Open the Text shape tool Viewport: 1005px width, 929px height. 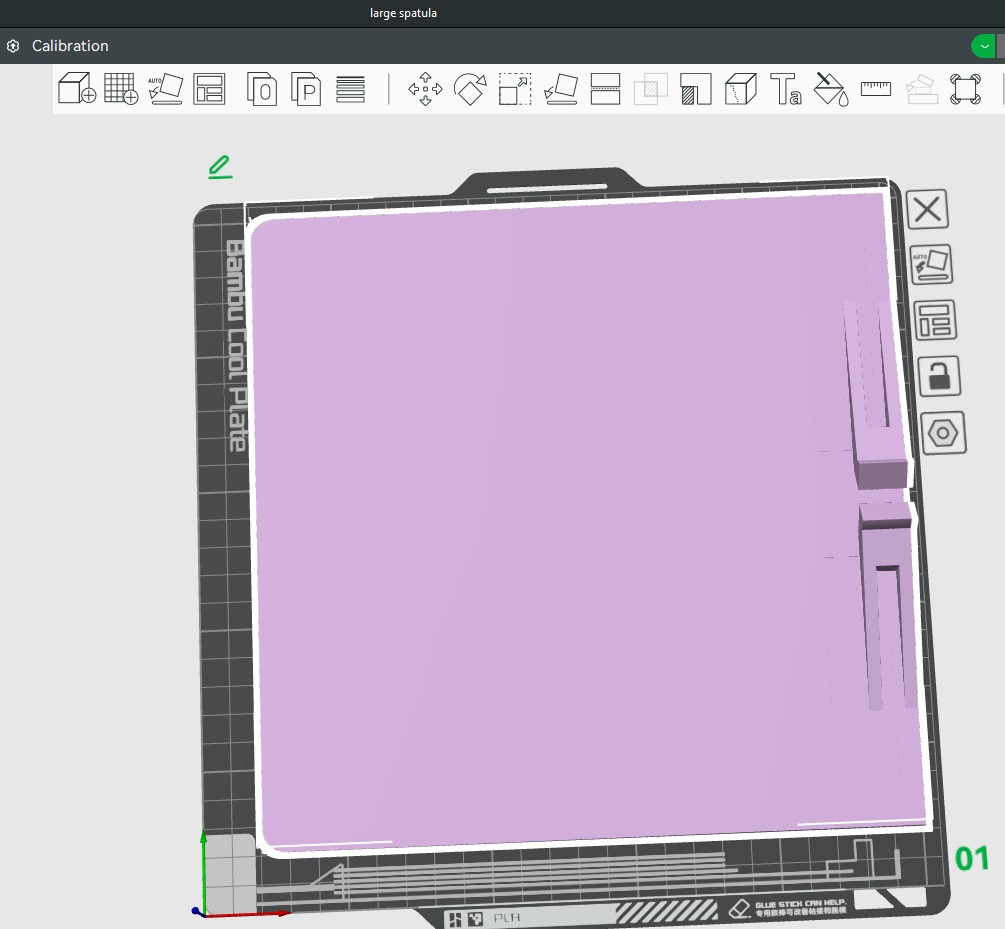786,88
